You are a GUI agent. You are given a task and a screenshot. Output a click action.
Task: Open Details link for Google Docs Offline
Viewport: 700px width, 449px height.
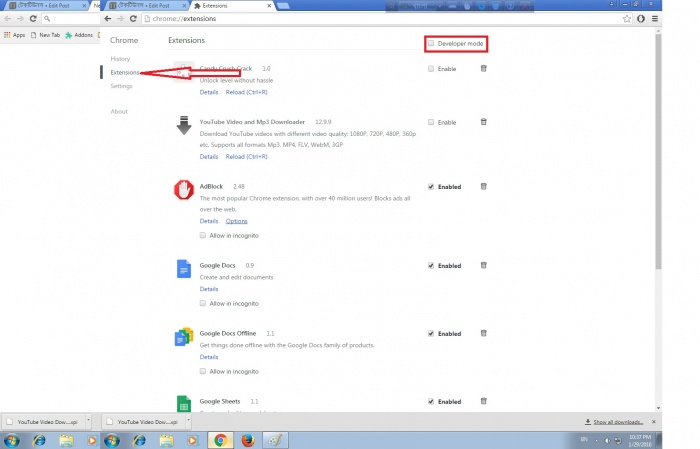click(209, 357)
